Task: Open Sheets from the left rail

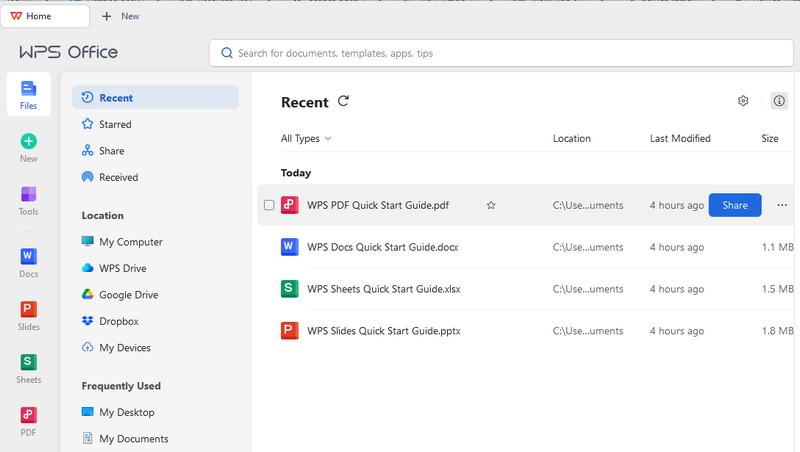Action: coord(29,369)
